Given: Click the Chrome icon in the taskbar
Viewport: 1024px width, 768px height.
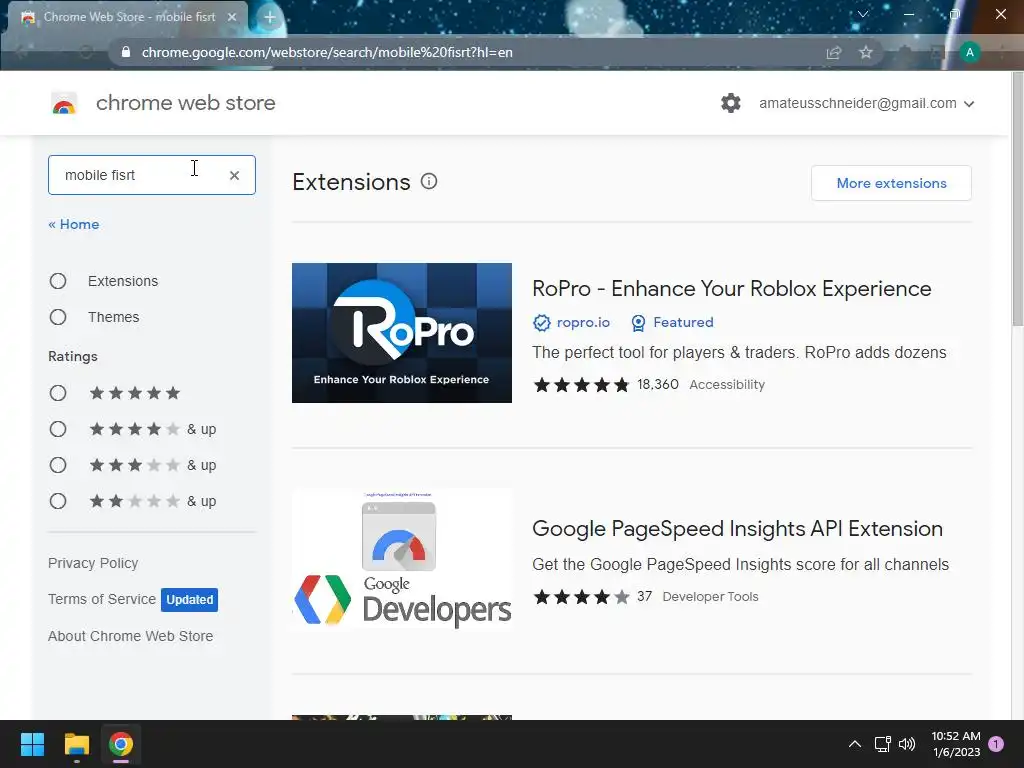Looking at the screenshot, I should [121, 744].
